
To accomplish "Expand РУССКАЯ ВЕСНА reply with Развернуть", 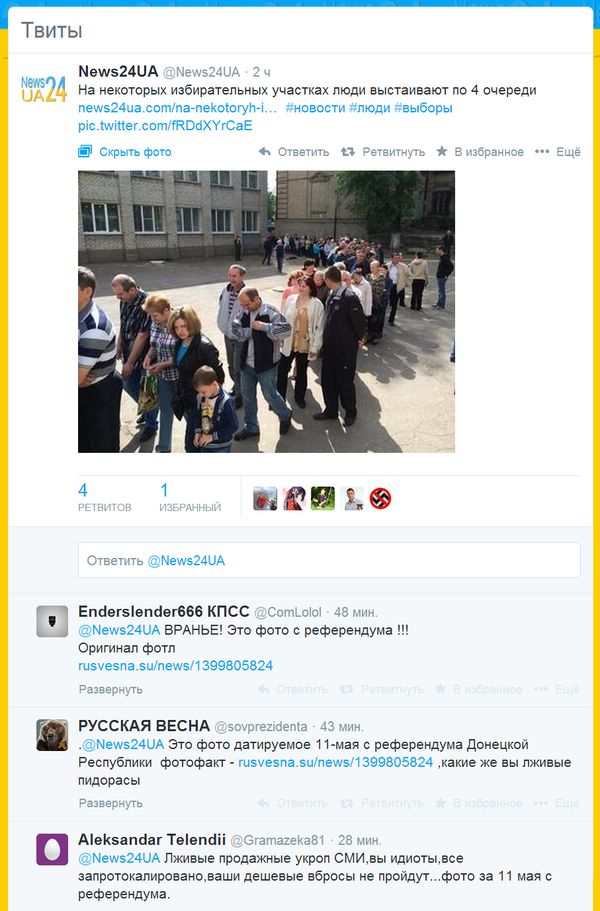I will 110,804.
